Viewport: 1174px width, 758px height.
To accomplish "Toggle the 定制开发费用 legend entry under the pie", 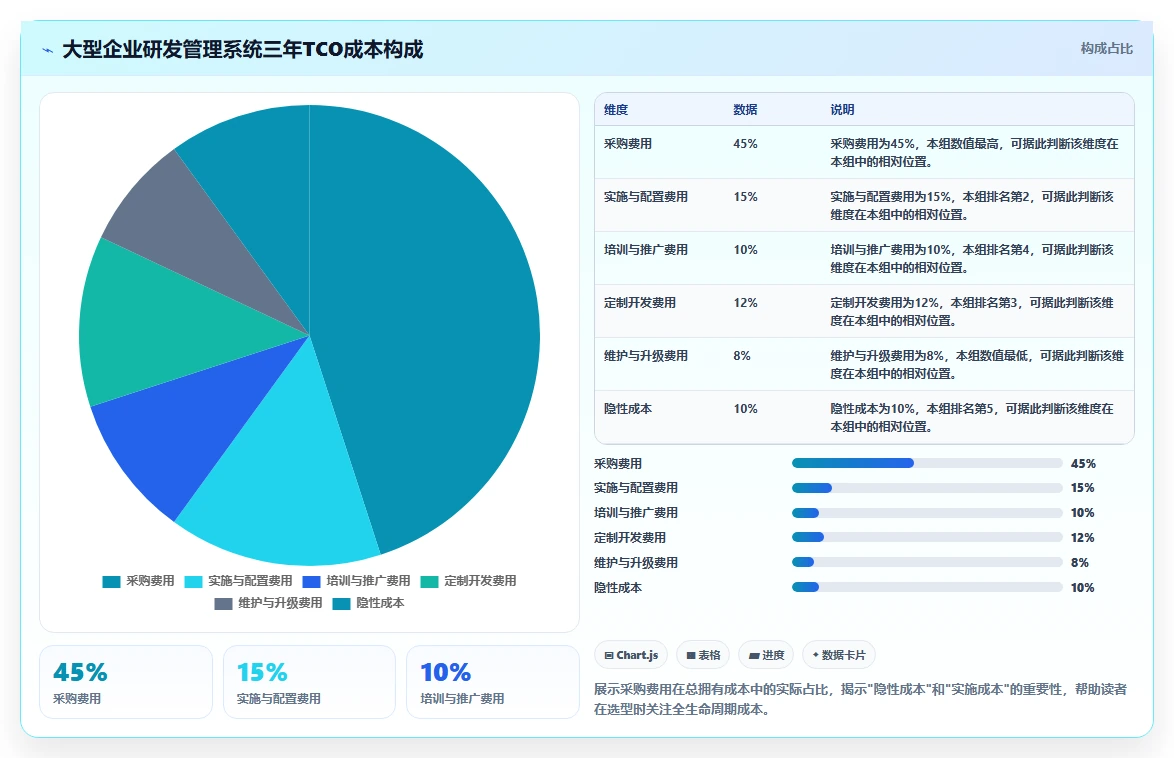I will 468,581.
